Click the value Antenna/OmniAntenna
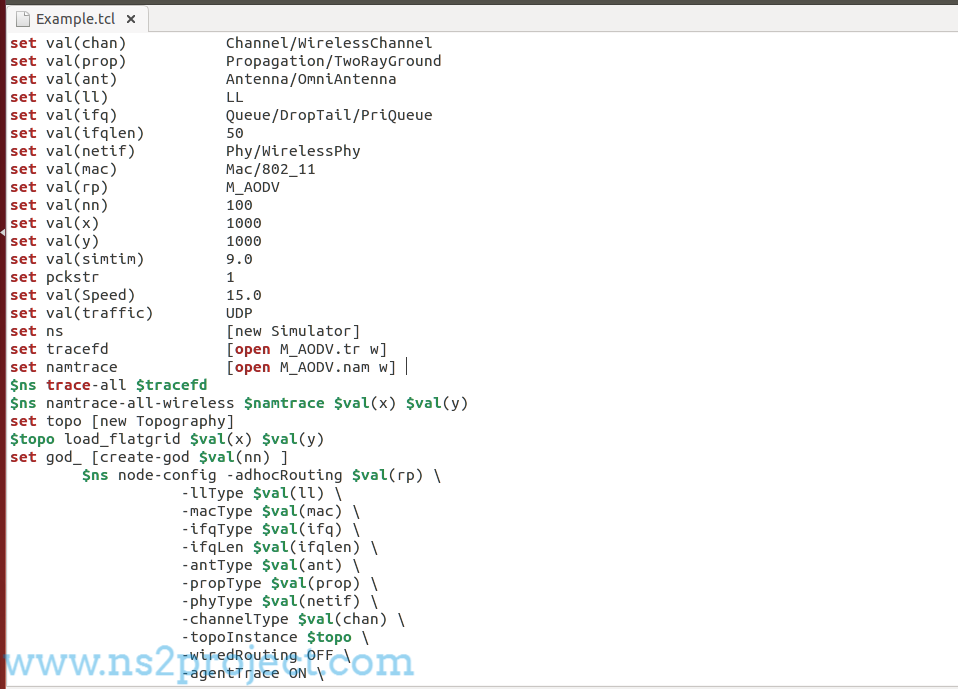This screenshot has width=958, height=689. [x=311, y=79]
